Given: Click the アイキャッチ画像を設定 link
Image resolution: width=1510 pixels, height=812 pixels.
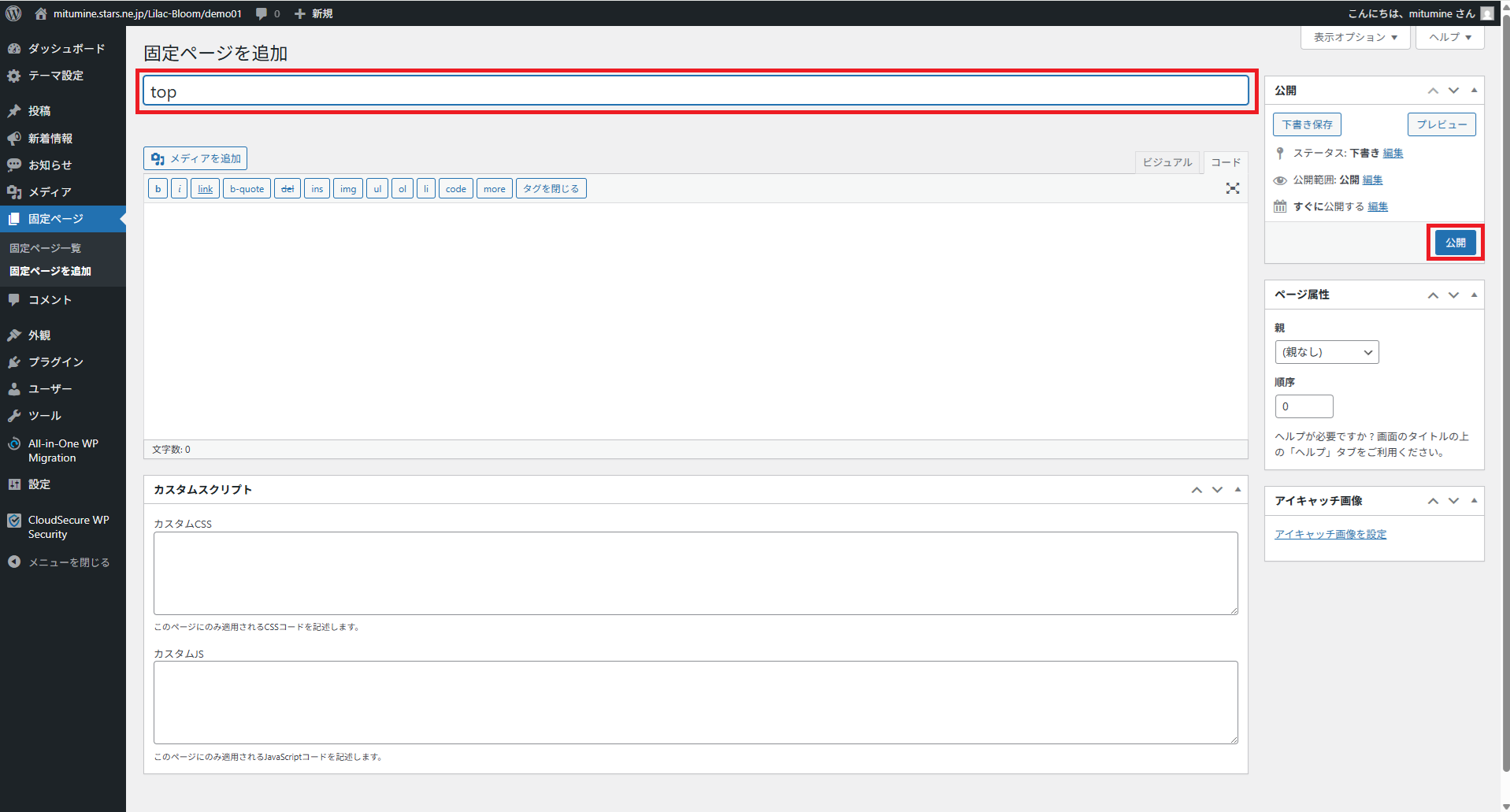Looking at the screenshot, I should [1330, 534].
